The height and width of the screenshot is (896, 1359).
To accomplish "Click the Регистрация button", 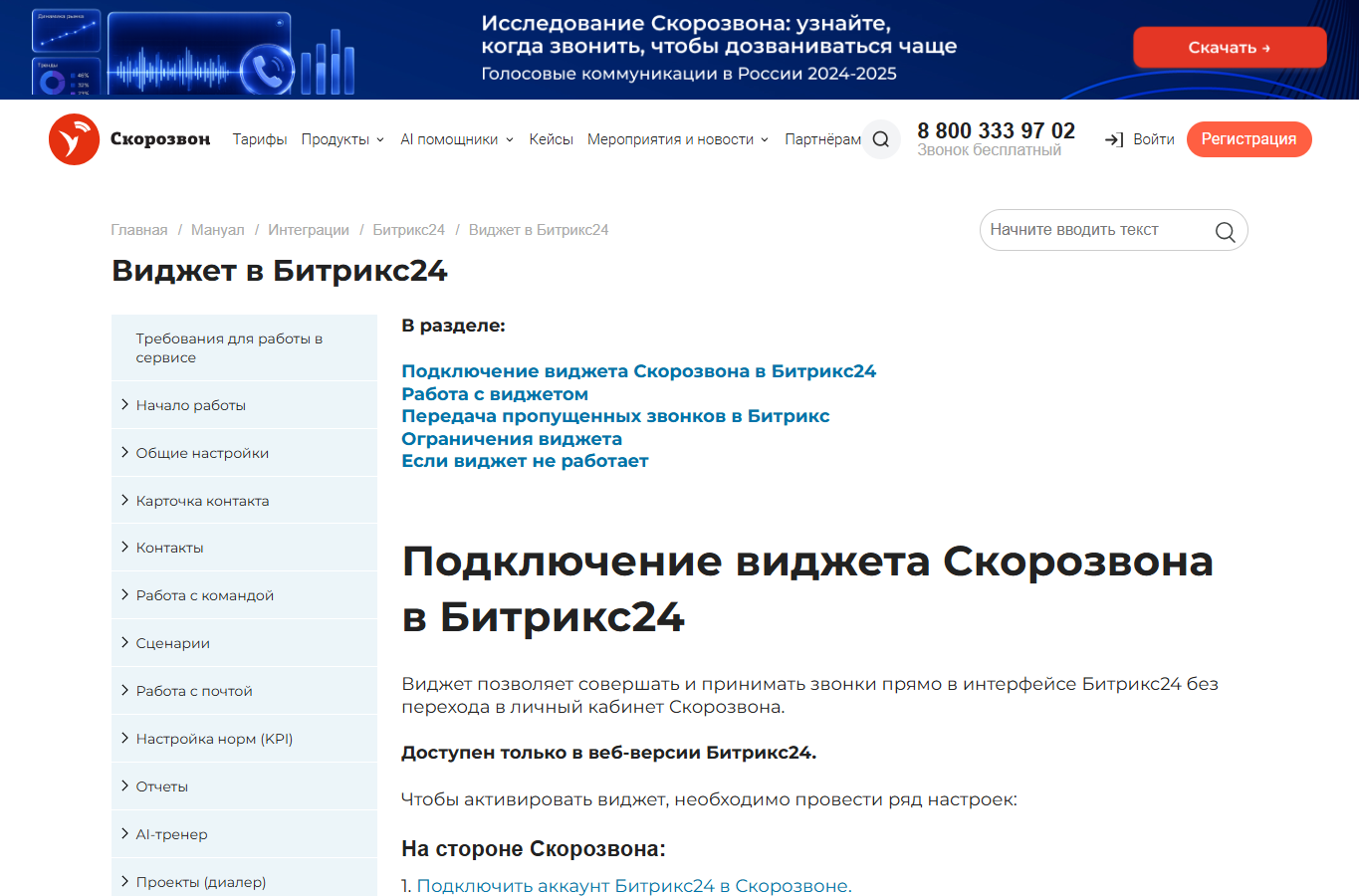I will coord(1248,139).
